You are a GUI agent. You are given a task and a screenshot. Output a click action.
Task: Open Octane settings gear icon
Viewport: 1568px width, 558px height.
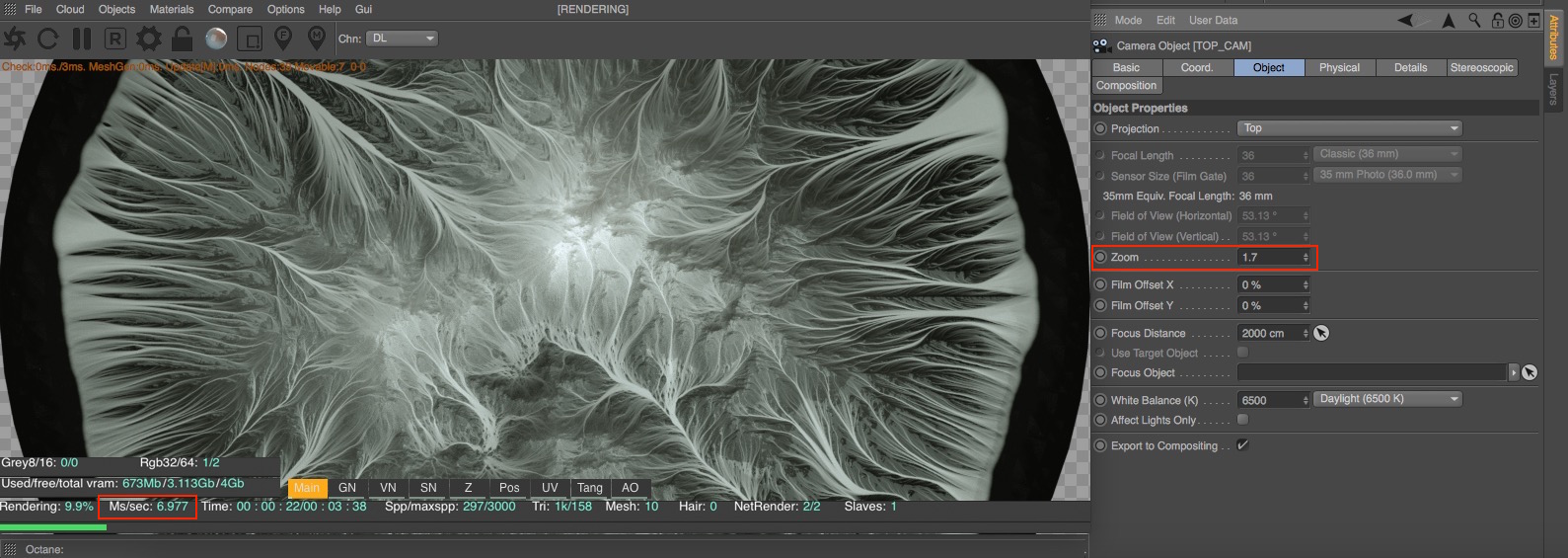[x=149, y=39]
